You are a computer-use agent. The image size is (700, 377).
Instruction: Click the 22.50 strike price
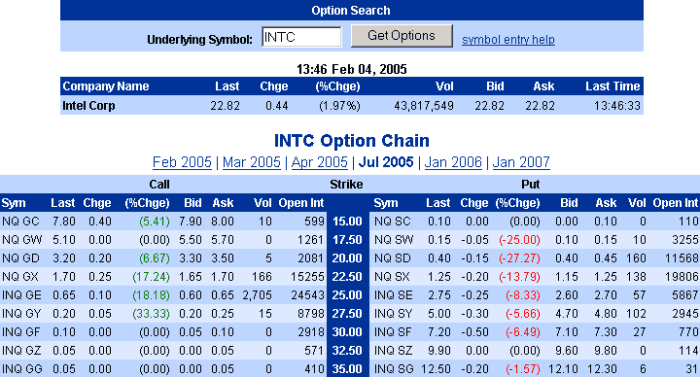[x=347, y=277]
